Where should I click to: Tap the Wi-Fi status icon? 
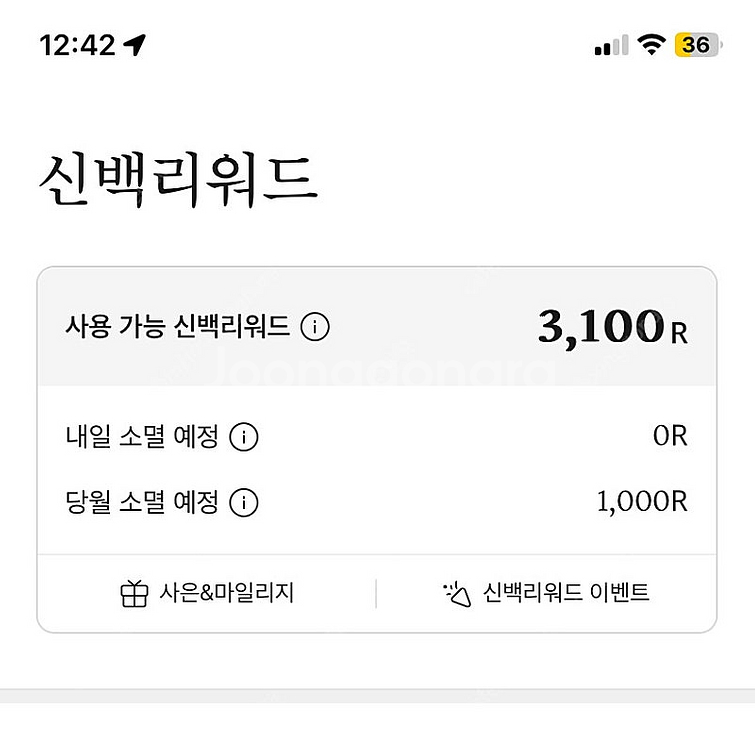(652, 45)
